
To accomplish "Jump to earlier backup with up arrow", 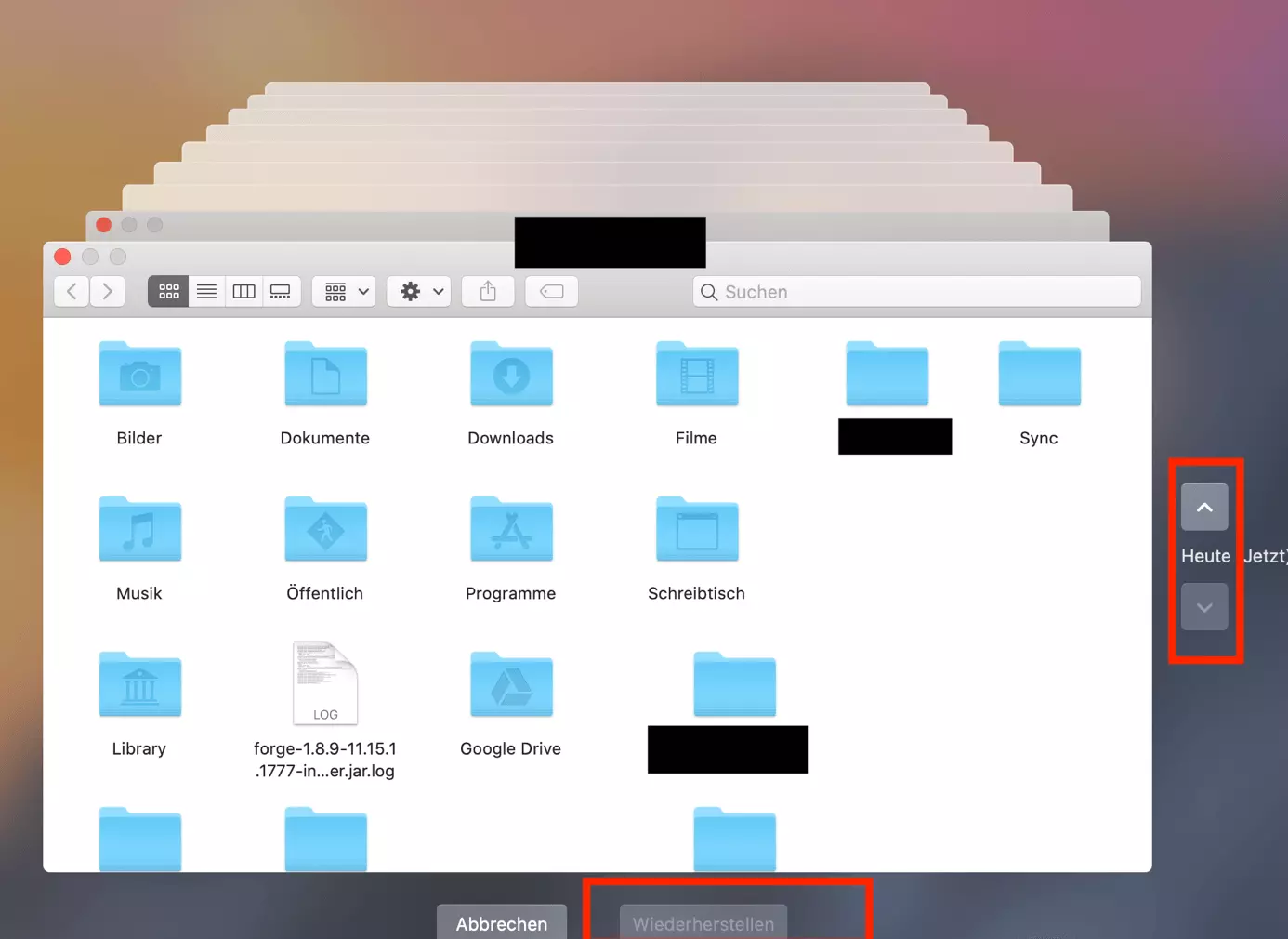I will [1204, 508].
